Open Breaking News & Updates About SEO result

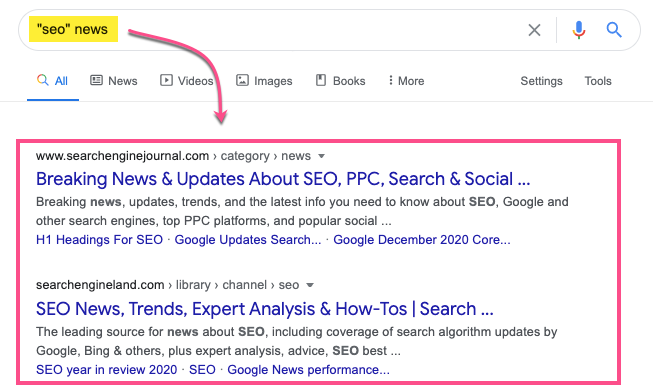[283, 179]
